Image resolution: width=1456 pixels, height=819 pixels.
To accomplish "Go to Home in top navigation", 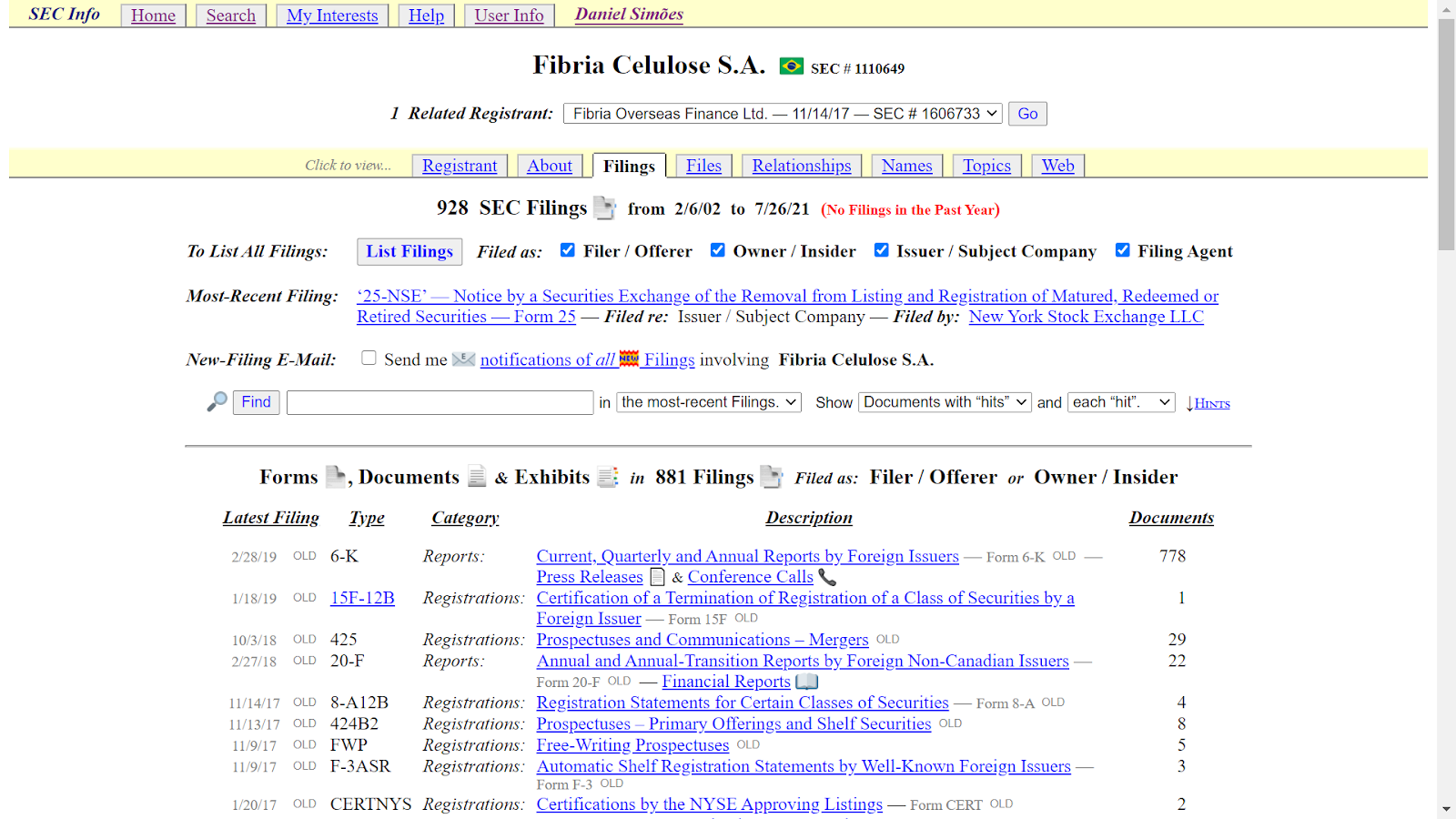I will click(x=153, y=15).
